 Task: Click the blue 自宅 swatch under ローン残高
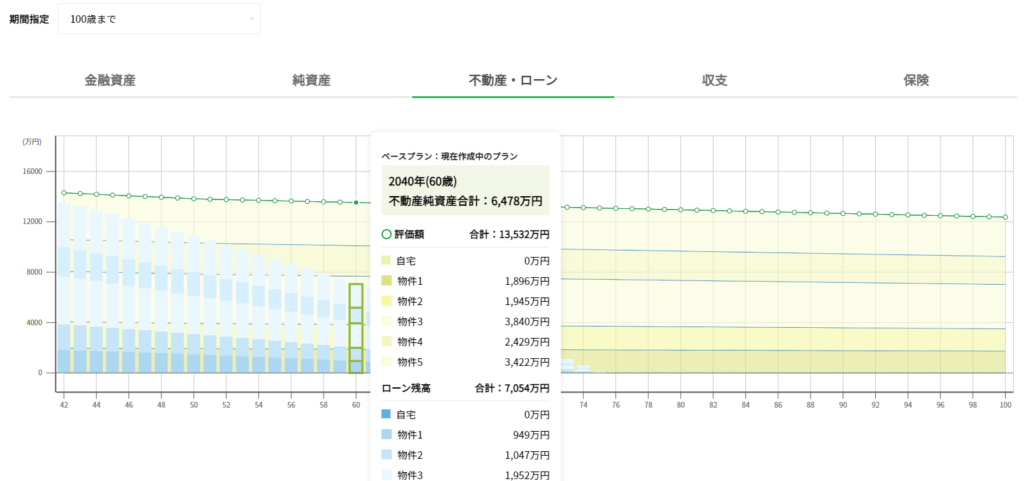[388, 414]
